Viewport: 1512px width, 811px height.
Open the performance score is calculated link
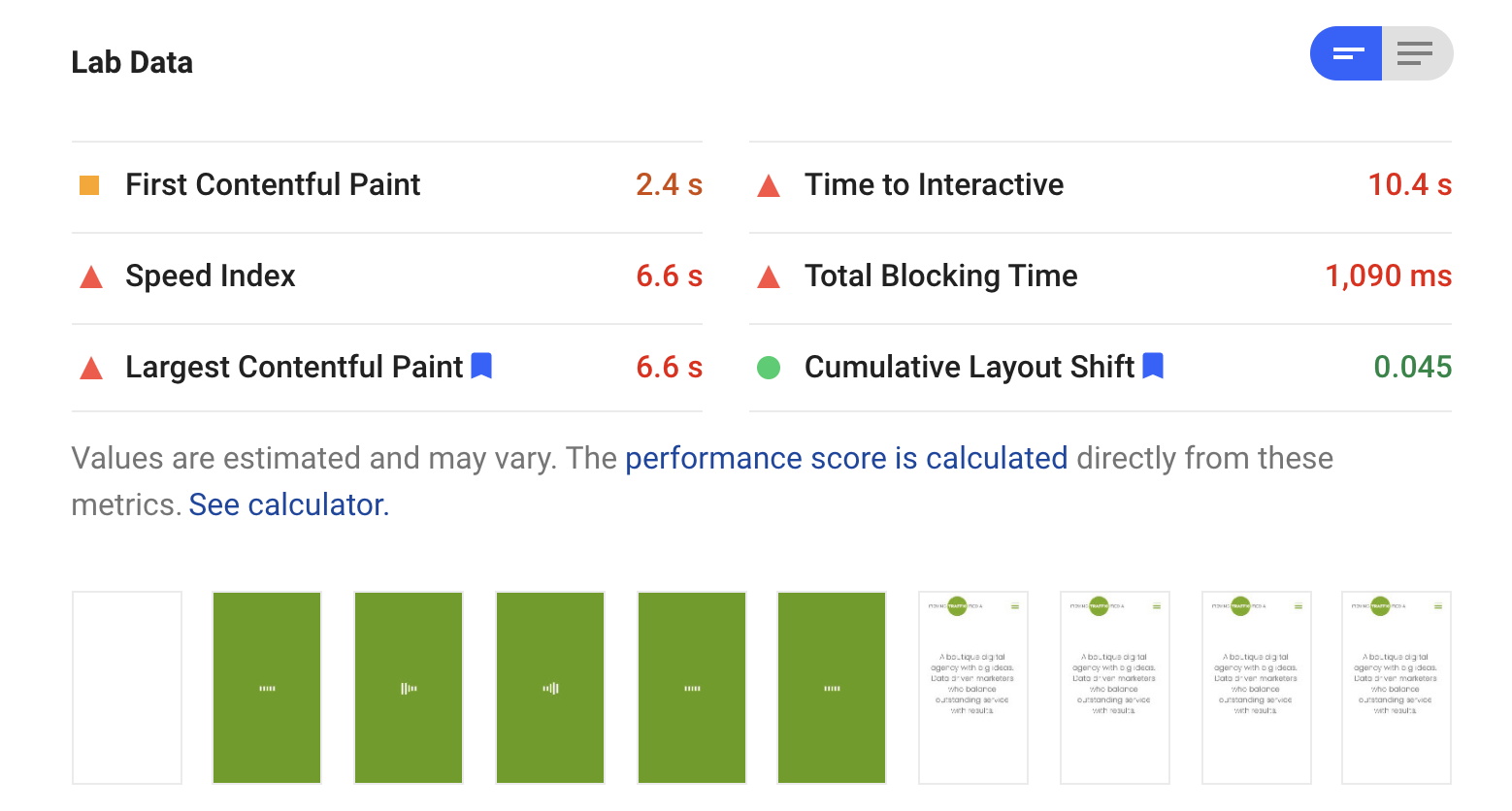846,458
